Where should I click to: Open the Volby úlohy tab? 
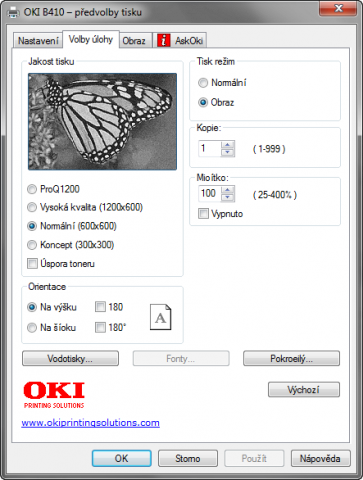click(91, 40)
